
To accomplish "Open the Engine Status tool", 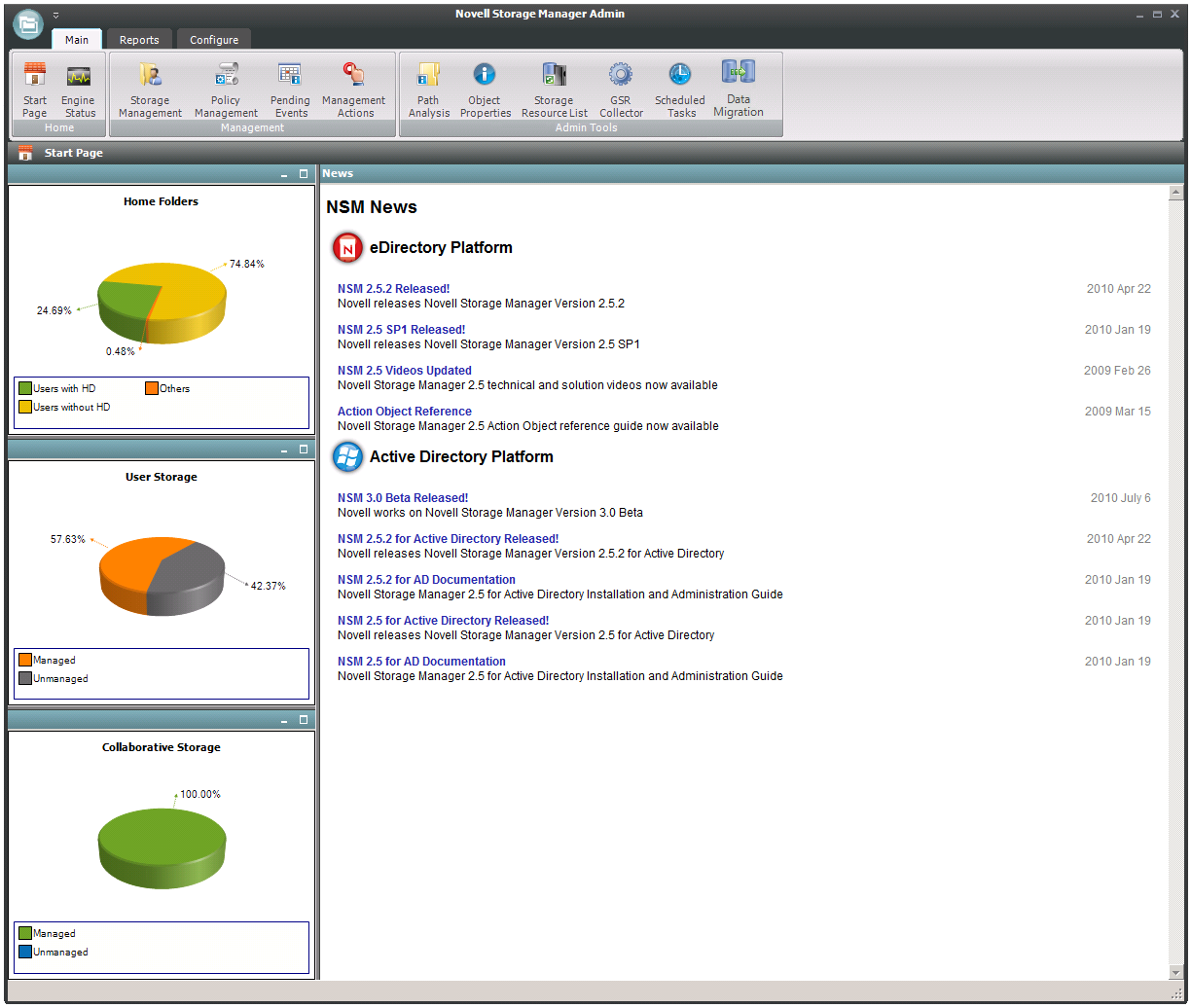I will 79,90.
